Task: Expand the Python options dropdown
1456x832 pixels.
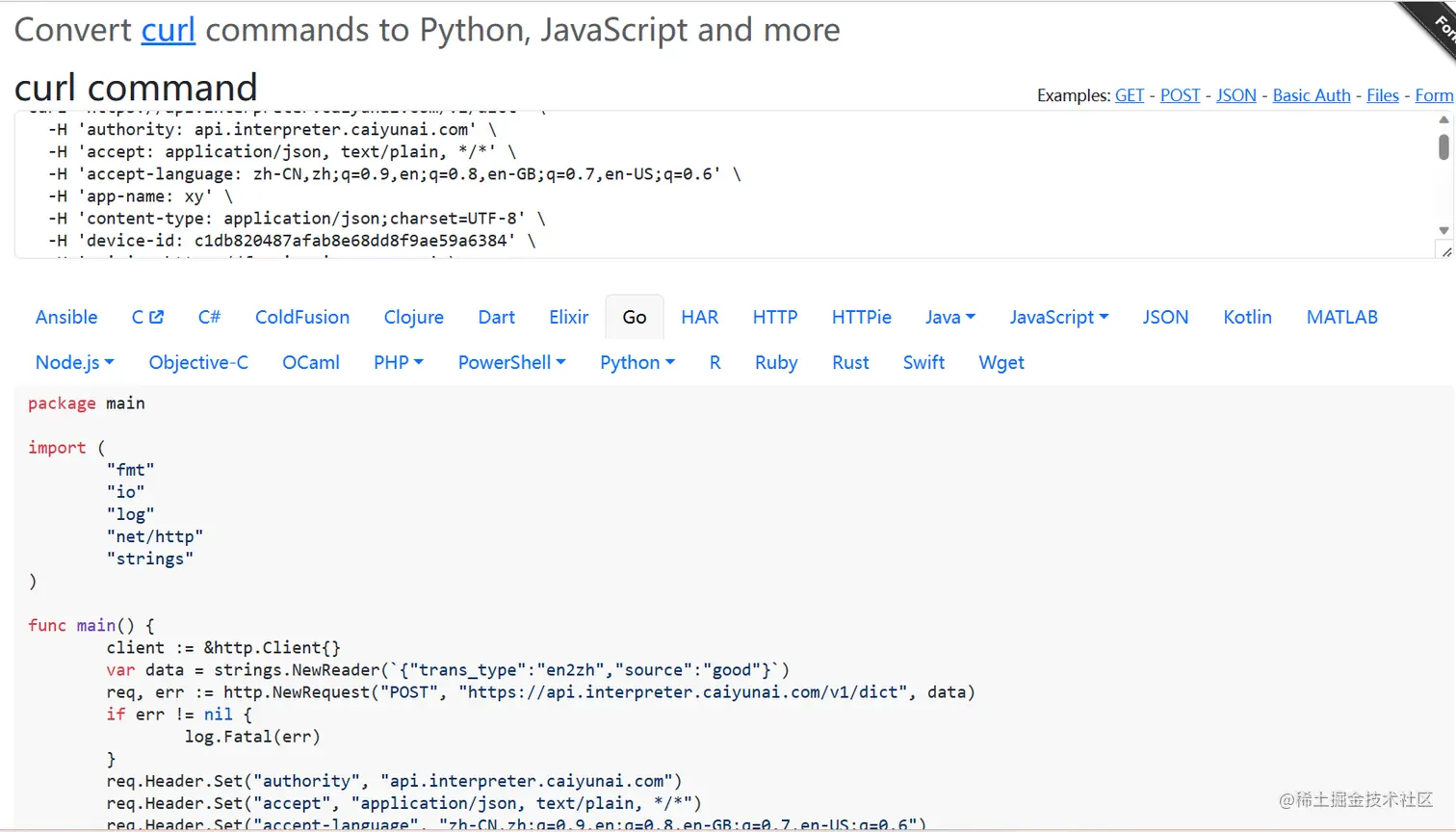Action: click(637, 362)
